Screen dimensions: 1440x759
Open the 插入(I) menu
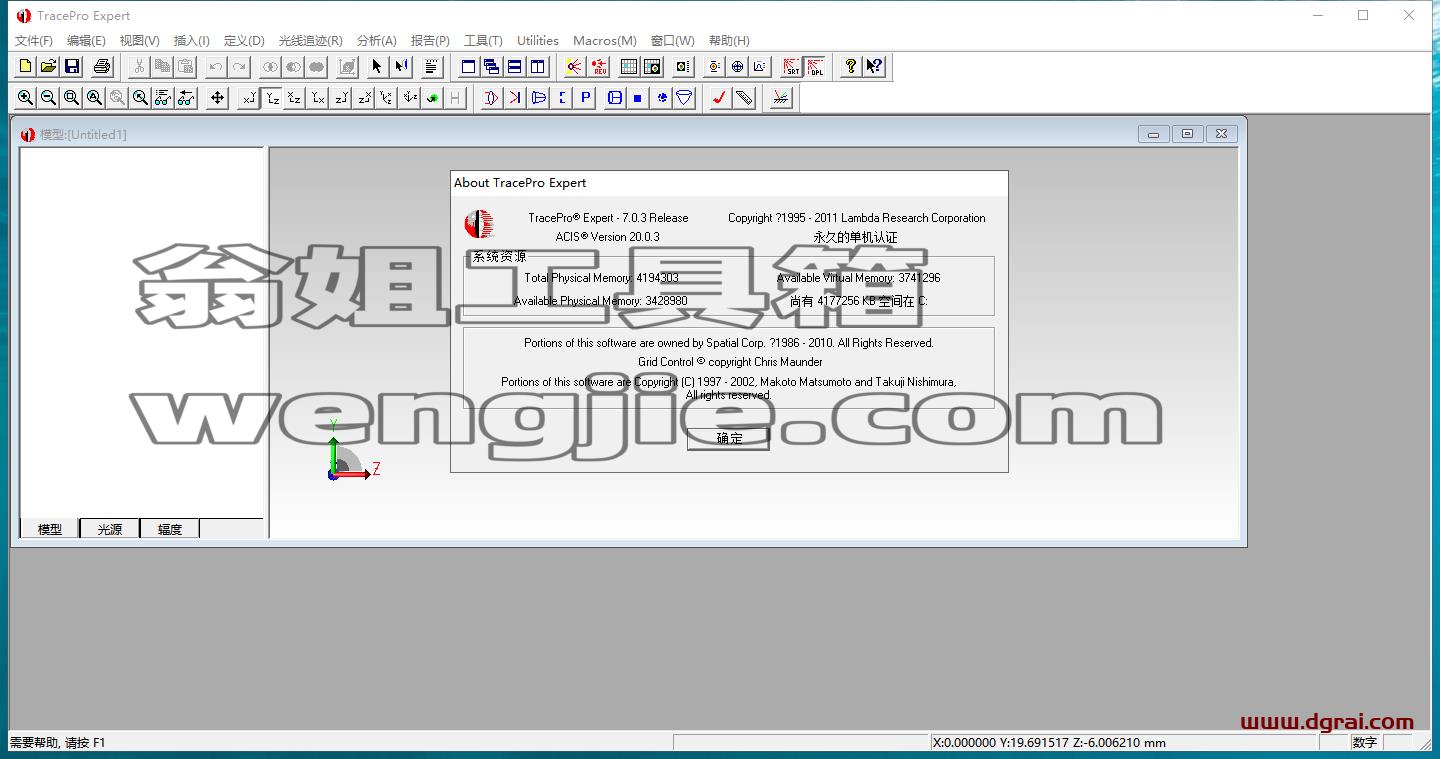[191, 41]
